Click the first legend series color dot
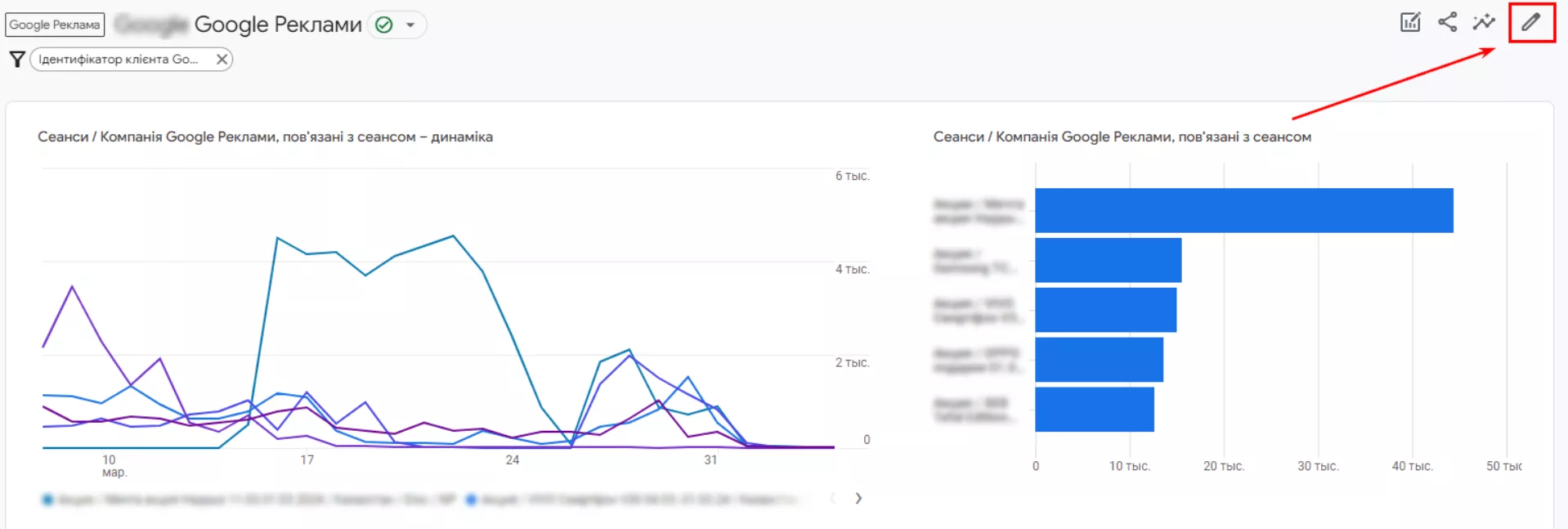This screenshot has width=1568, height=529. pos(47,500)
